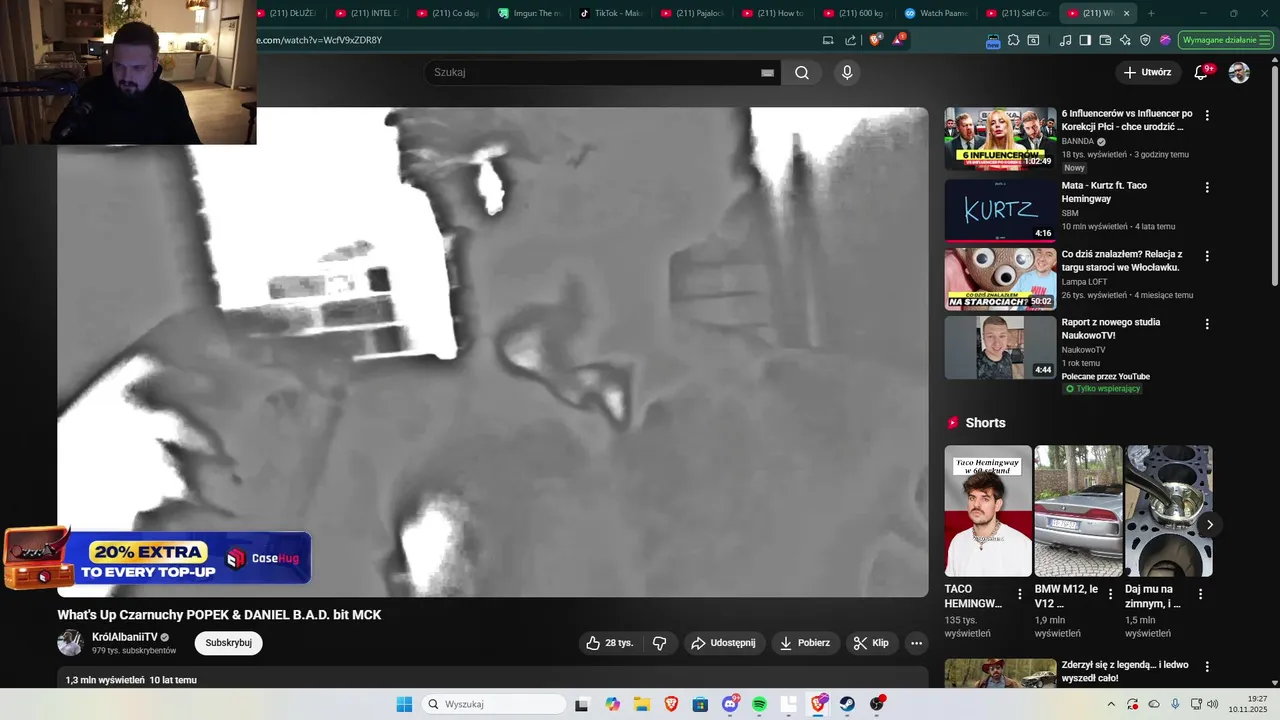Click the share page icon in address bar

coord(850,40)
